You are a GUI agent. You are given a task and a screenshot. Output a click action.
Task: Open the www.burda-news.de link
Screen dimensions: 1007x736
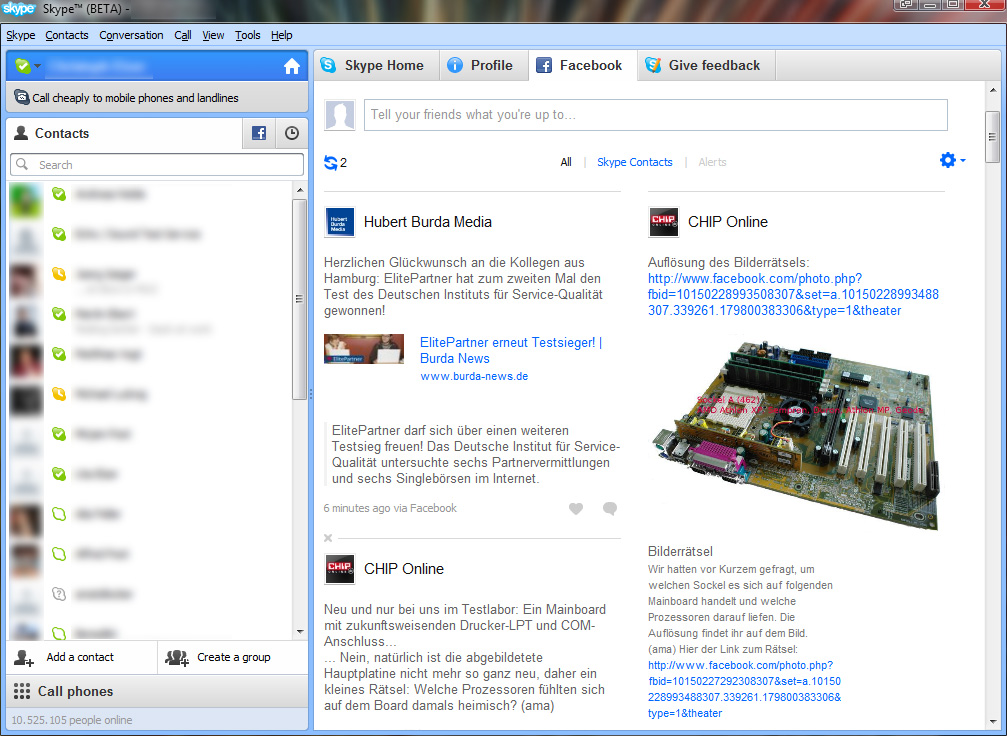[474, 377]
